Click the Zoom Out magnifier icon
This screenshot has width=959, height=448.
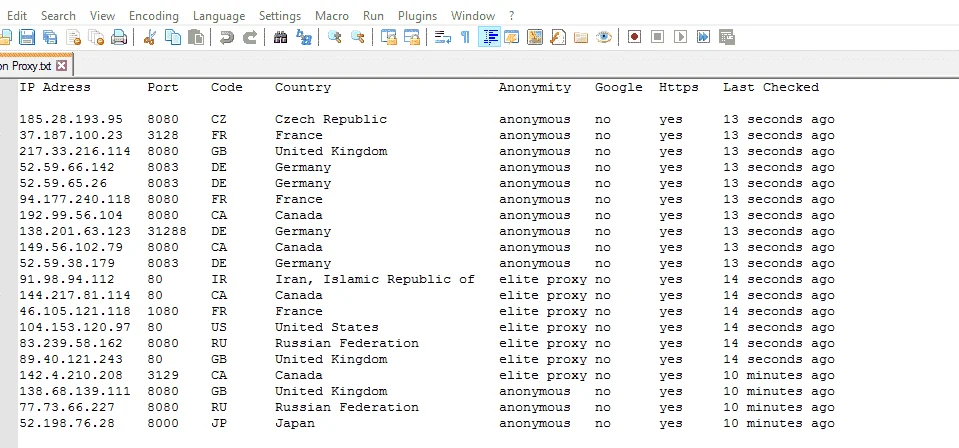click(x=358, y=37)
